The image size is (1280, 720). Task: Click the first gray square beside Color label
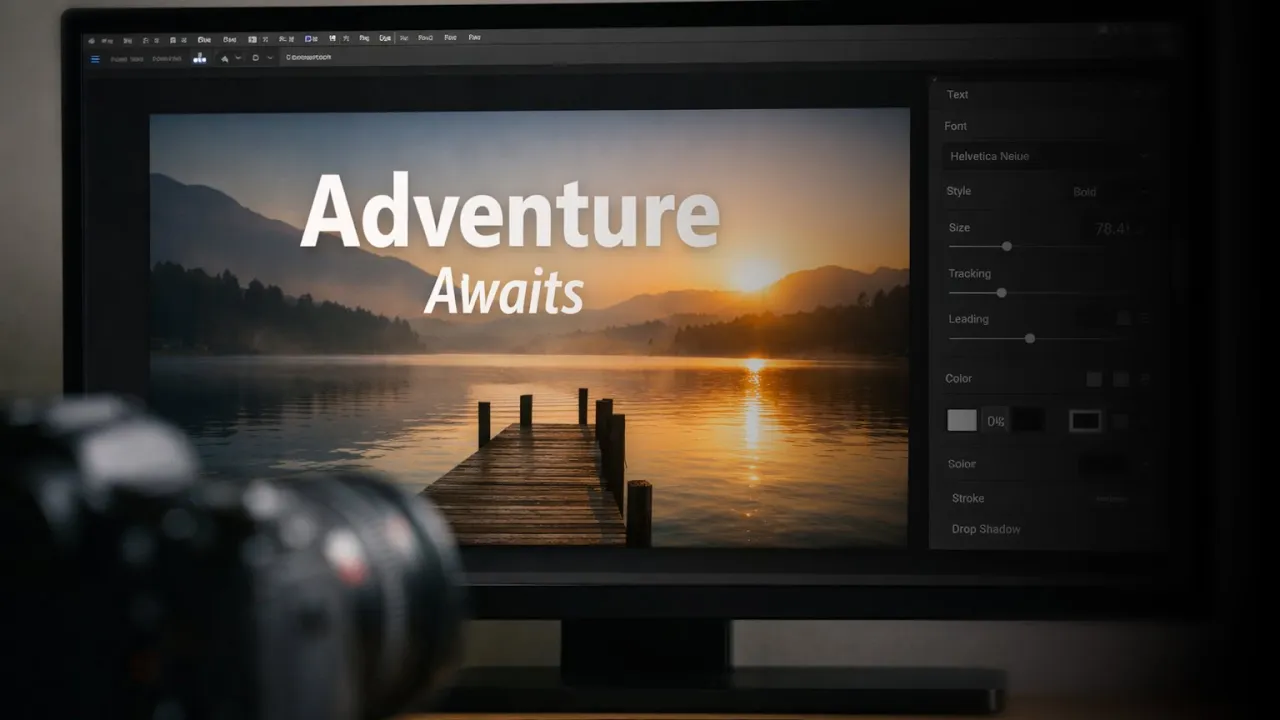point(1094,379)
